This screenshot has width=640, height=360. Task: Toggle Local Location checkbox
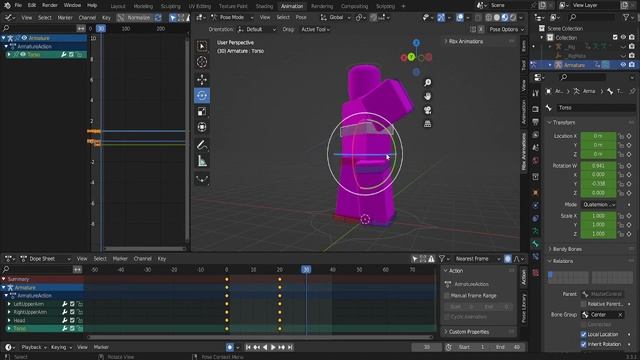pyautogui.click(x=583, y=334)
